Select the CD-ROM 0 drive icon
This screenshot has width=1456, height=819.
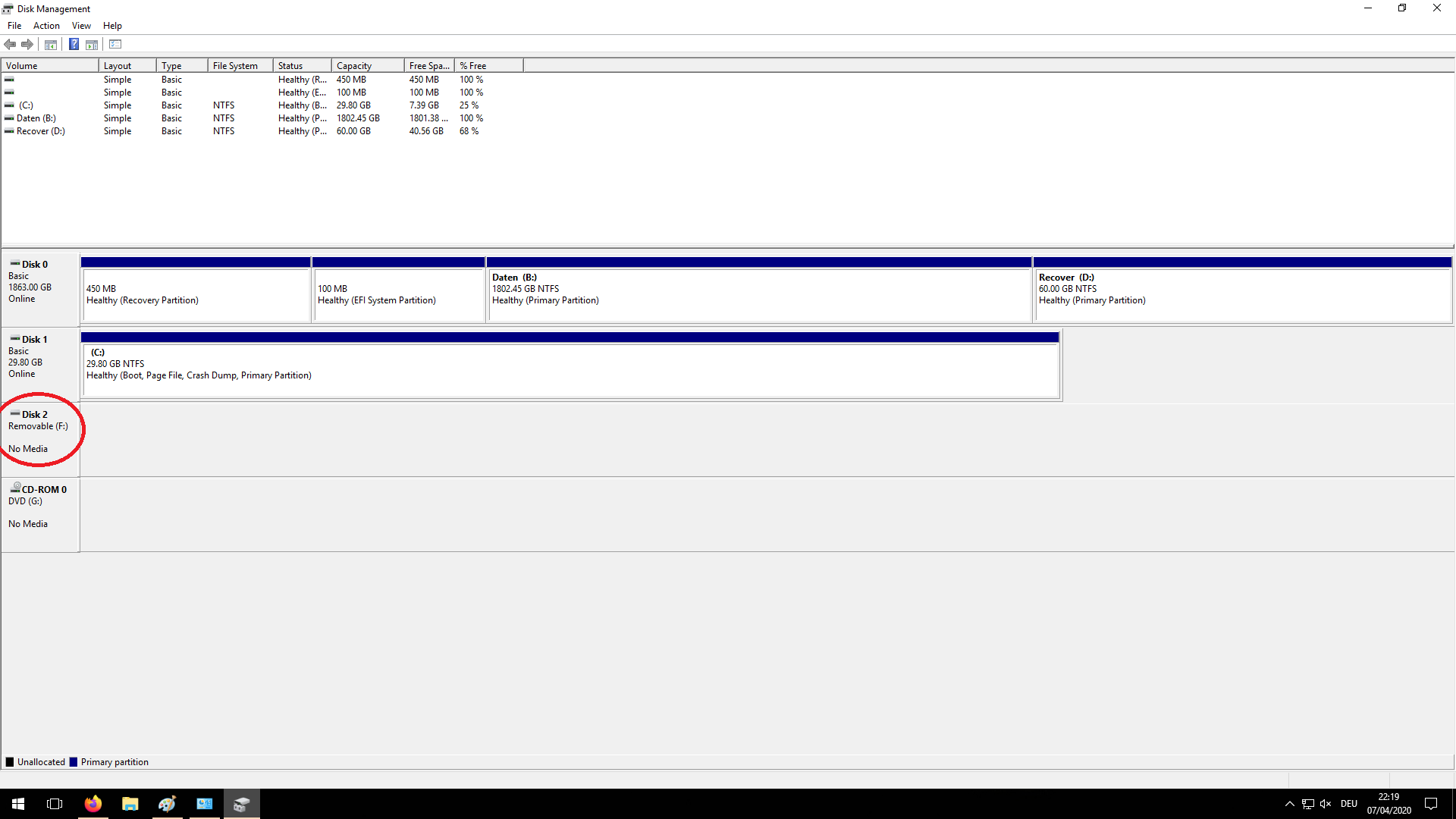[x=15, y=488]
